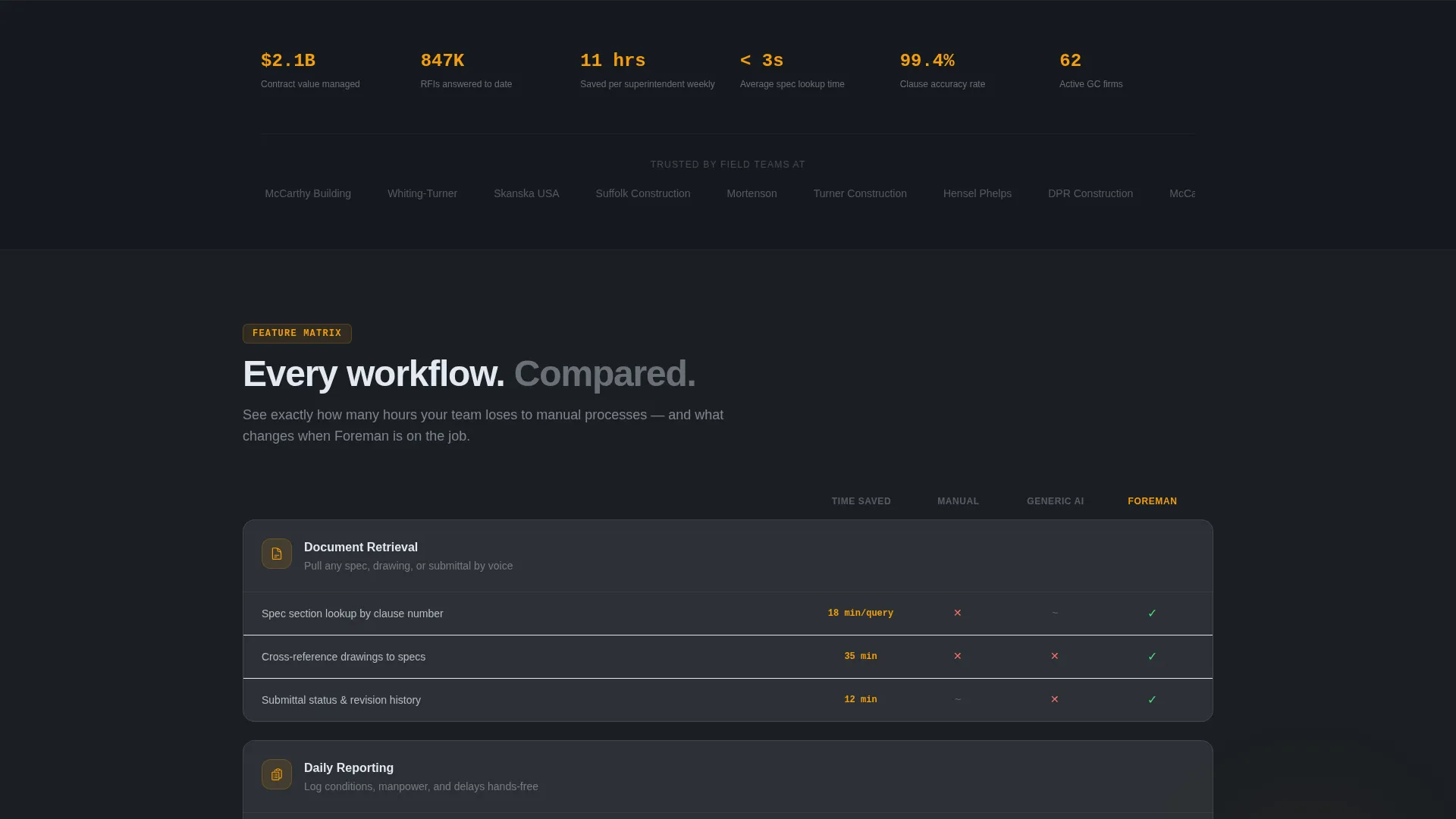Click the Foreman check in Cross-reference drawings row
This screenshot has height=819, width=1456.
click(1152, 656)
